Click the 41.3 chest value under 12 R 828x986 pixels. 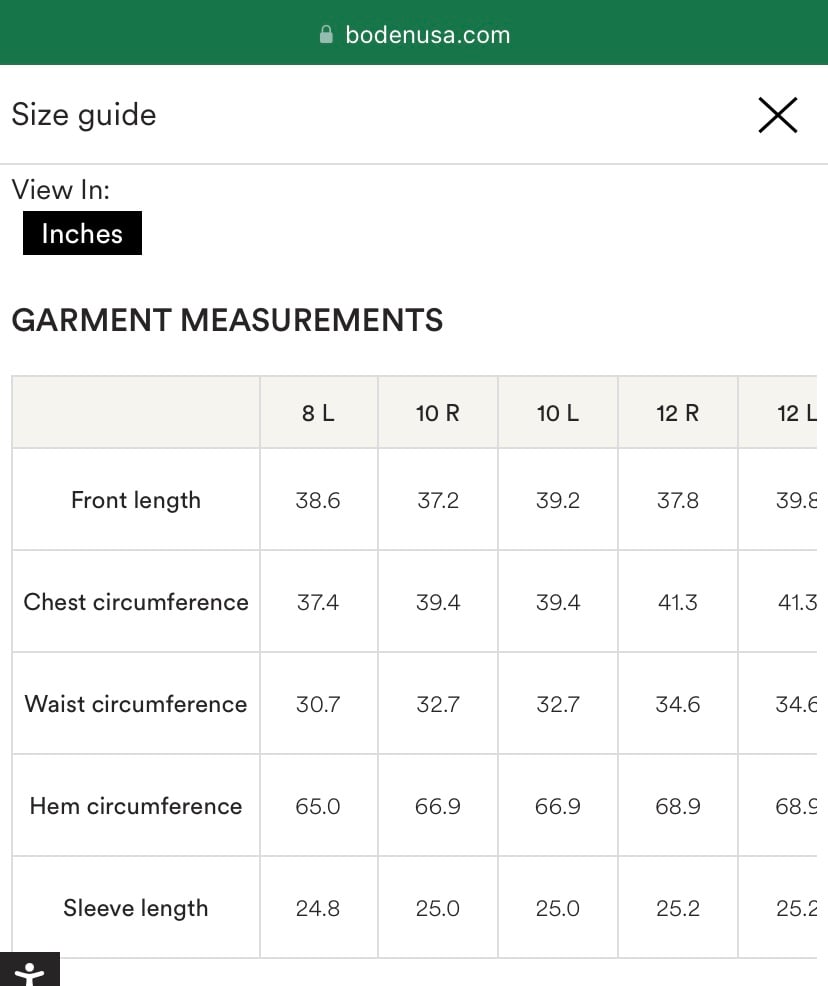pos(678,602)
